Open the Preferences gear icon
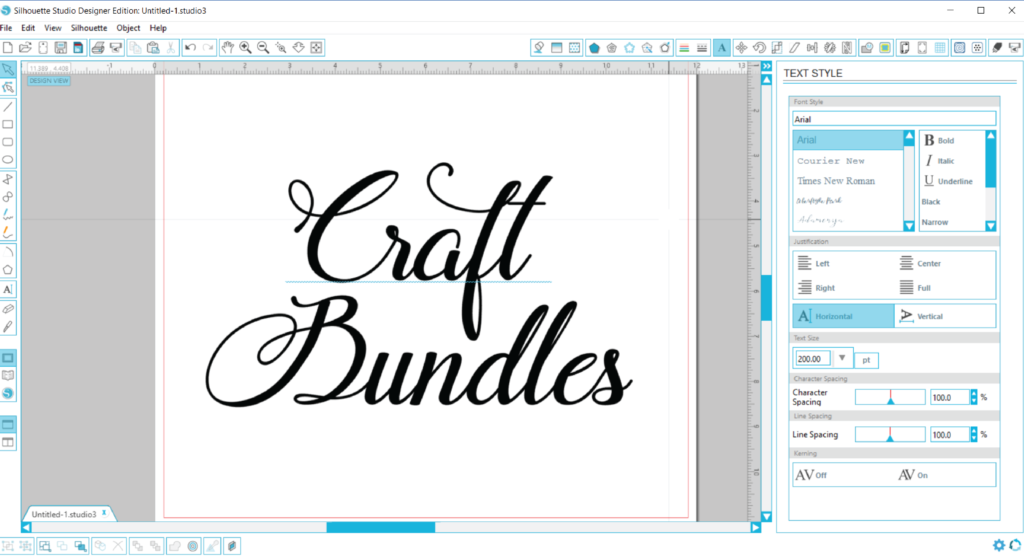 coord(999,545)
